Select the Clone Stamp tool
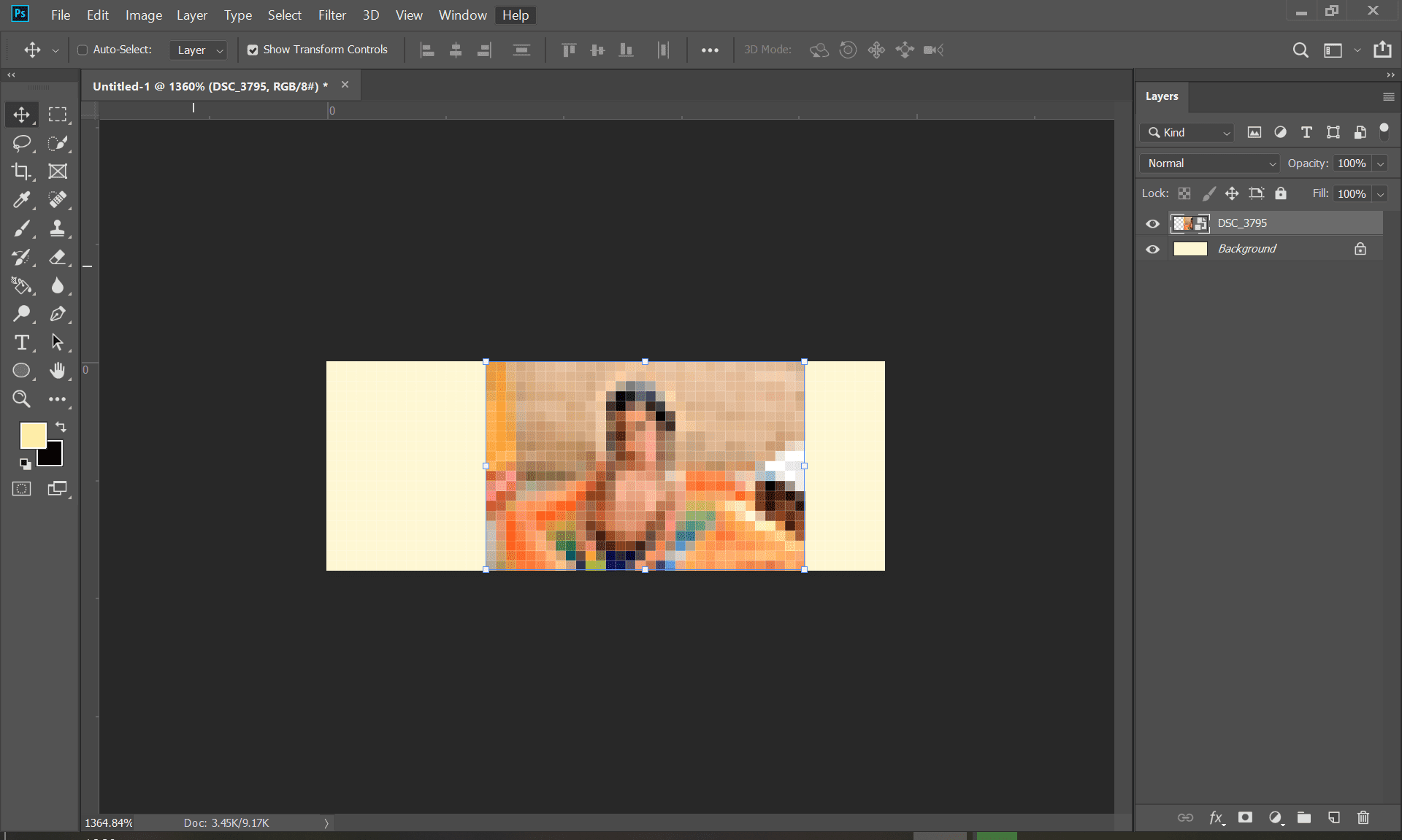 57,228
